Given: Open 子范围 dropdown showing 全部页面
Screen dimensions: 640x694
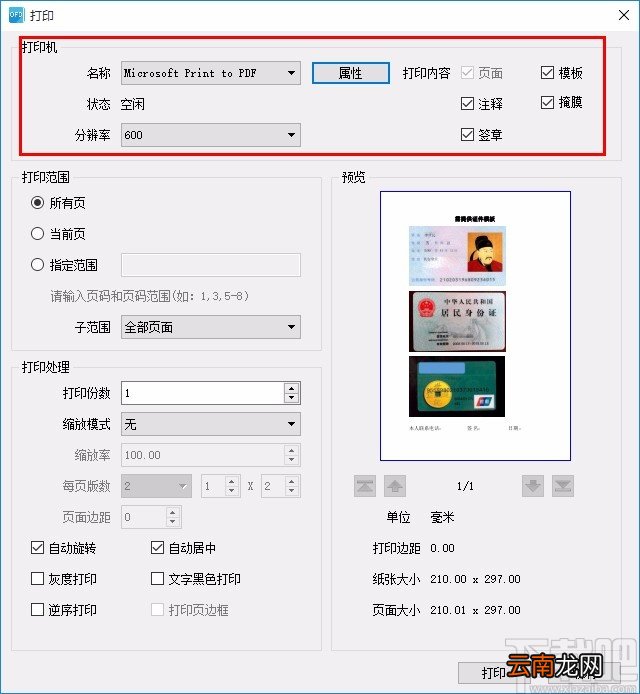Looking at the screenshot, I should [211, 327].
